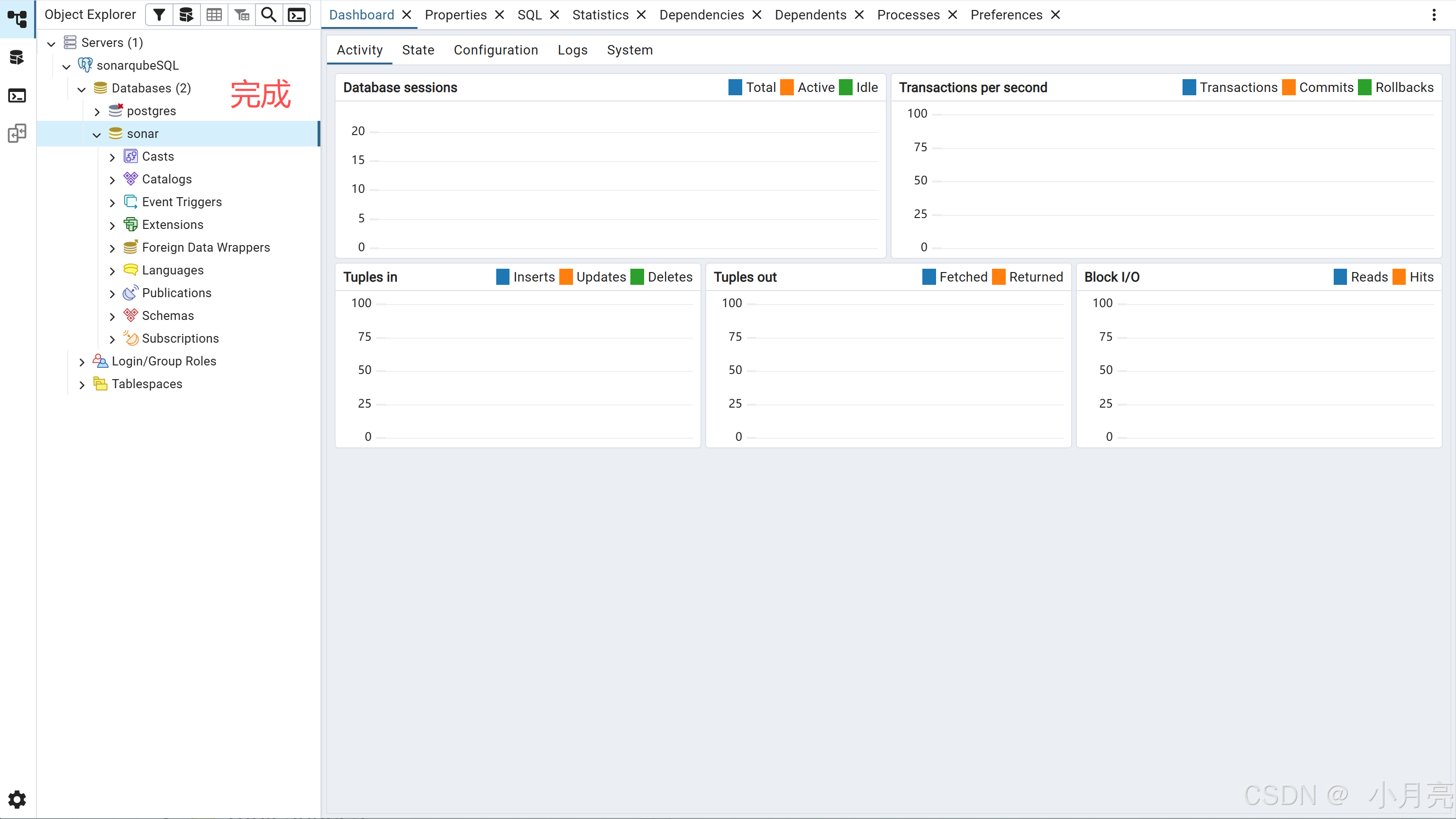Viewport: 1456px width, 819px height.
Task: Click the View Data table toolbar icon
Action: click(x=214, y=15)
